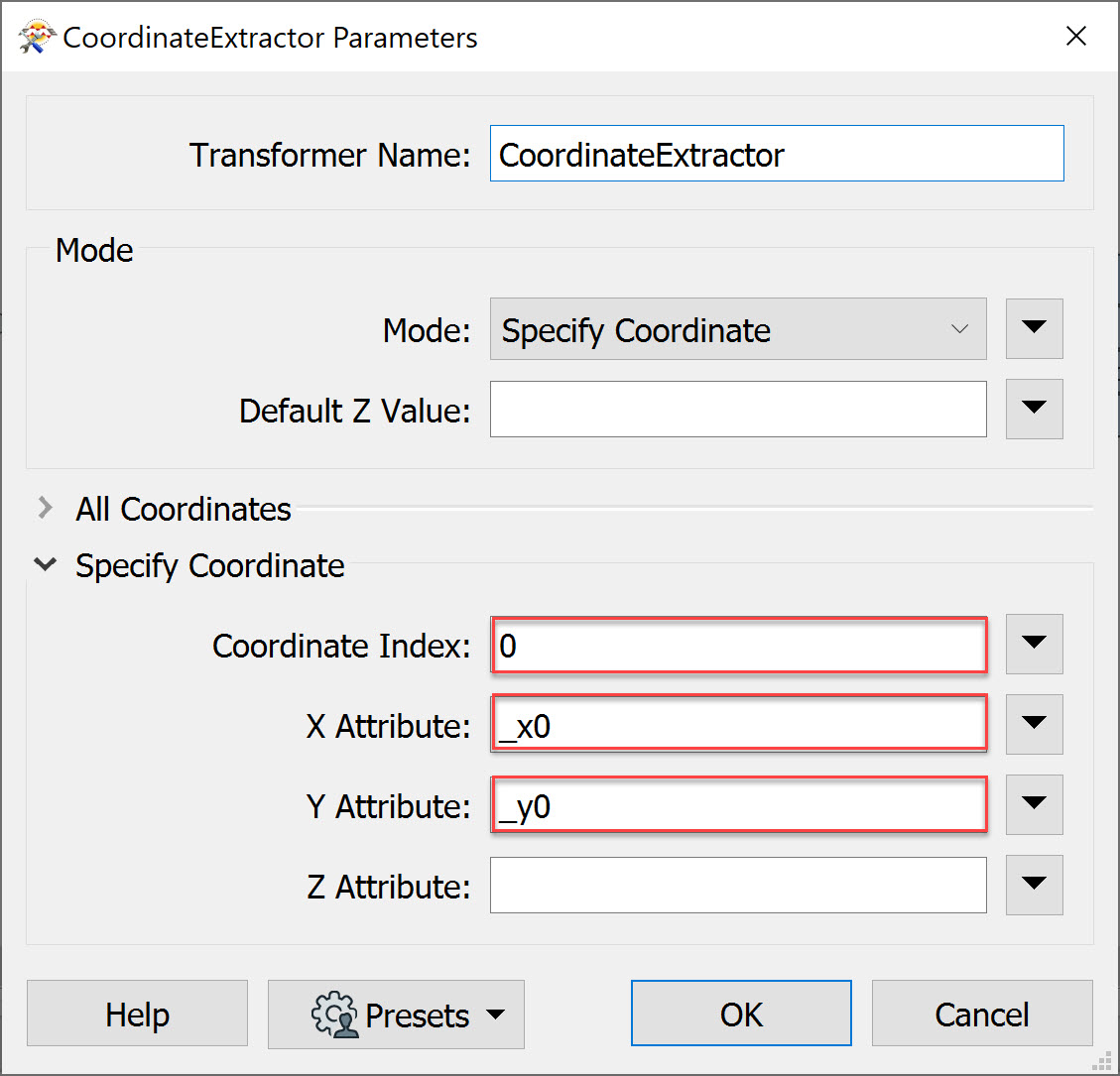1120x1076 pixels.
Task: Click the Z Attribute field
Action: click(x=738, y=886)
